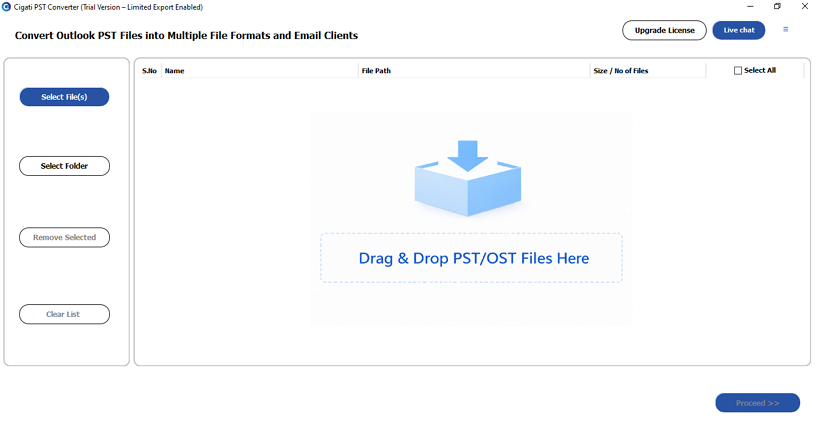Click the download box drop icon
Viewport: 820px width, 437px height.
(468, 178)
